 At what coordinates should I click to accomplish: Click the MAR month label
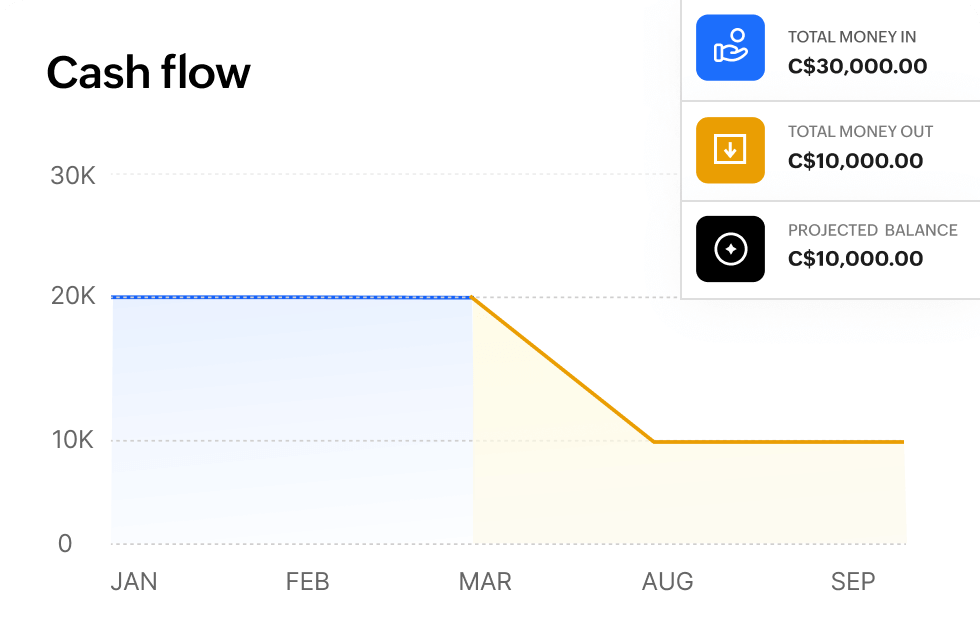pyautogui.click(x=486, y=581)
